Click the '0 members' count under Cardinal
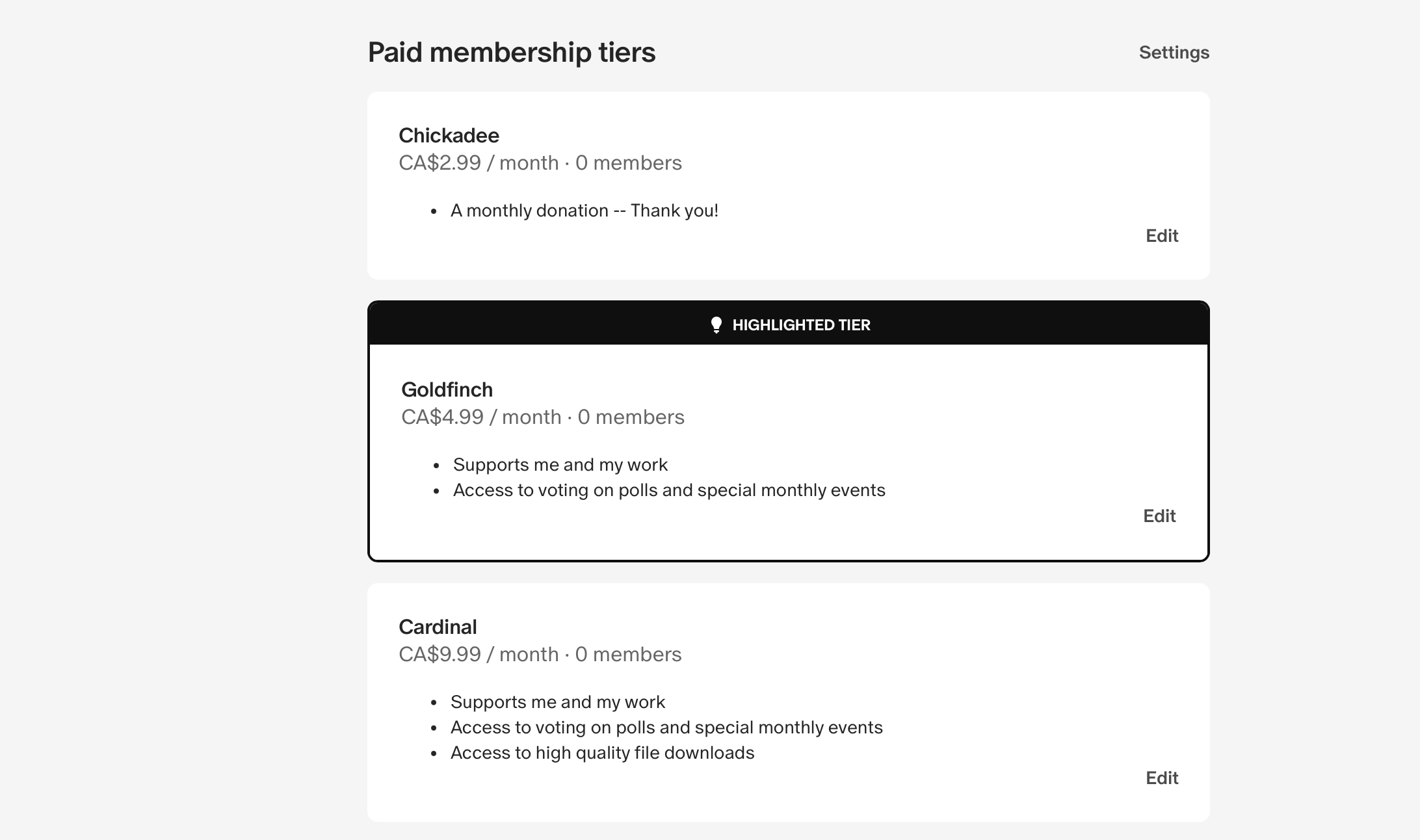Viewport: 1420px width, 840px height. click(628, 654)
